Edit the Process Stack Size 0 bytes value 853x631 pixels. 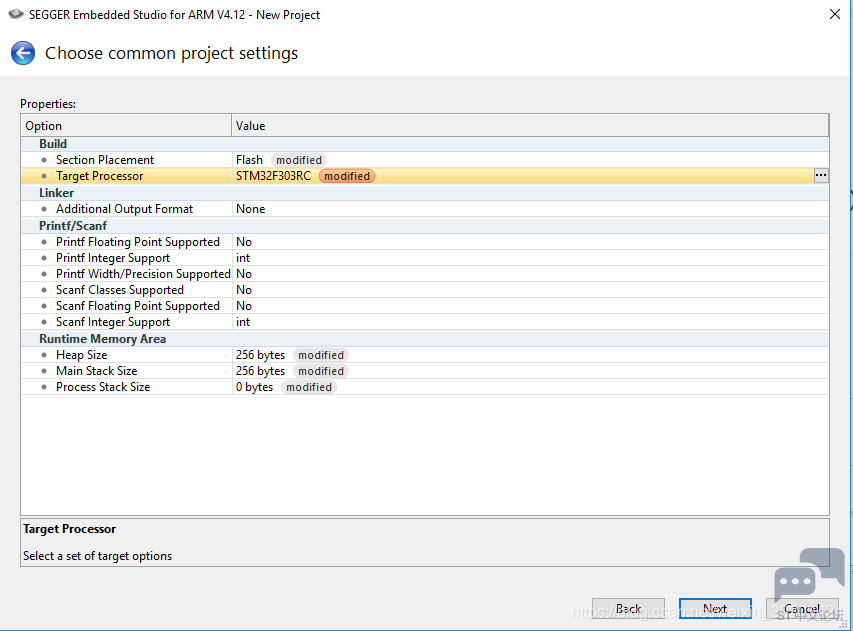254,387
